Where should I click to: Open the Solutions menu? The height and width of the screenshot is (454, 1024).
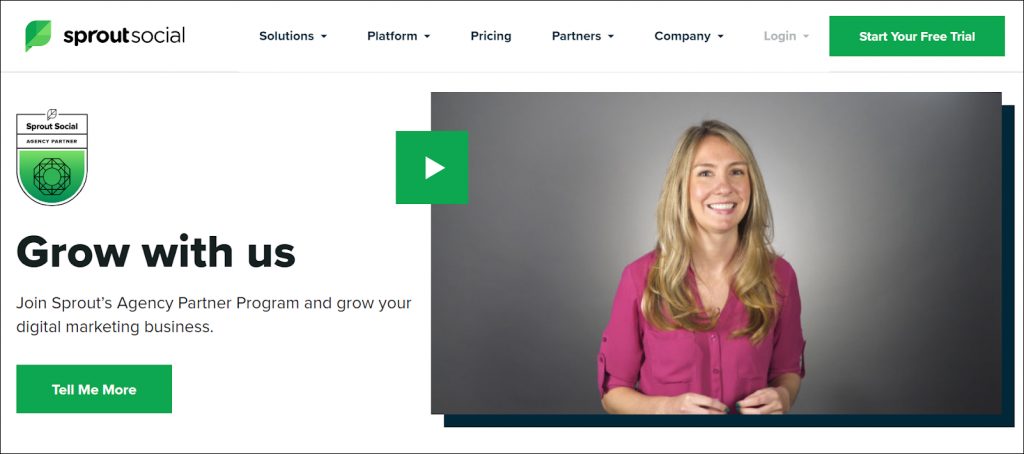pyautogui.click(x=287, y=36)
